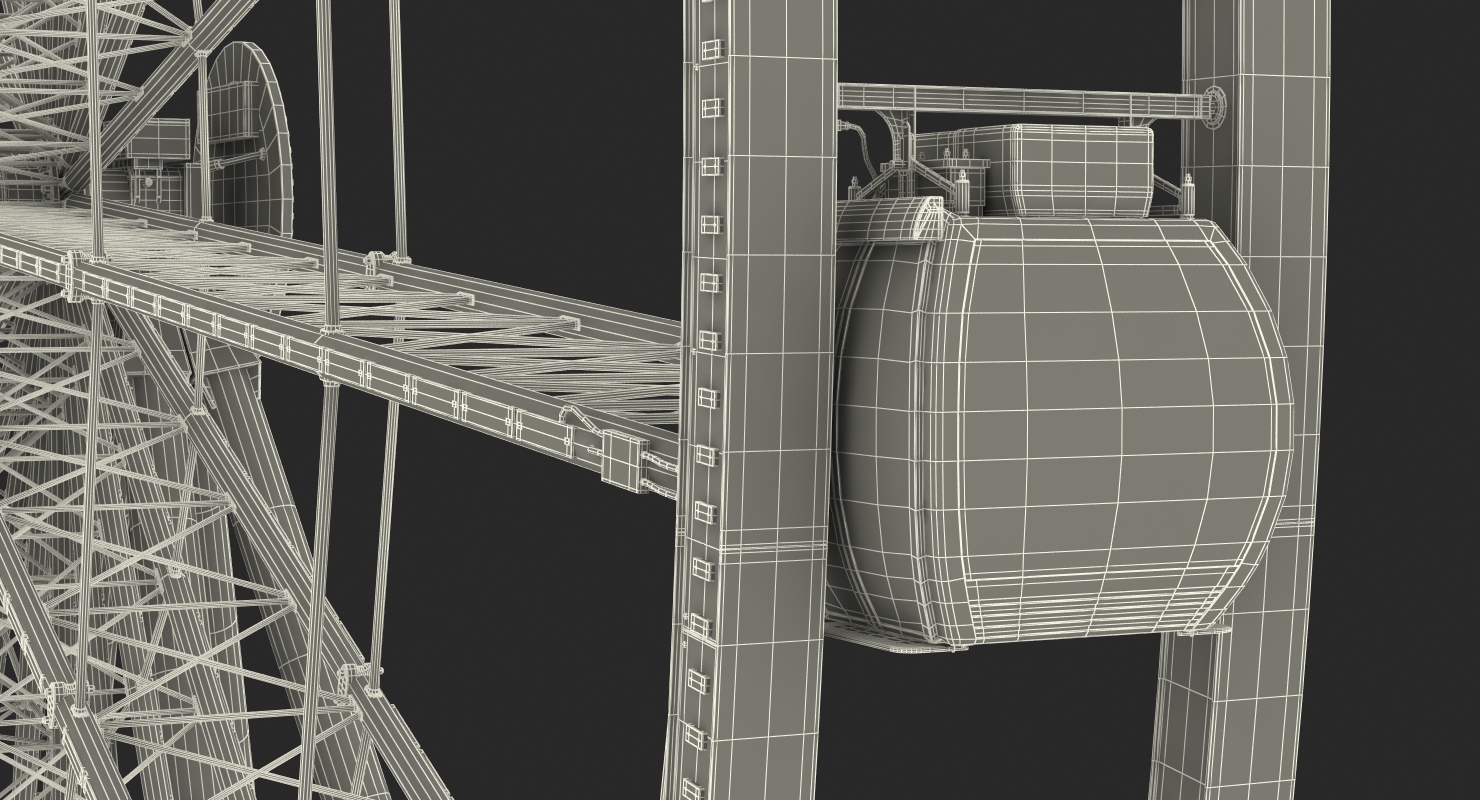Viewport: 1480px width, 800px height.
Task: Select the long horizontal lattice spoke truss
Action: 340,330
